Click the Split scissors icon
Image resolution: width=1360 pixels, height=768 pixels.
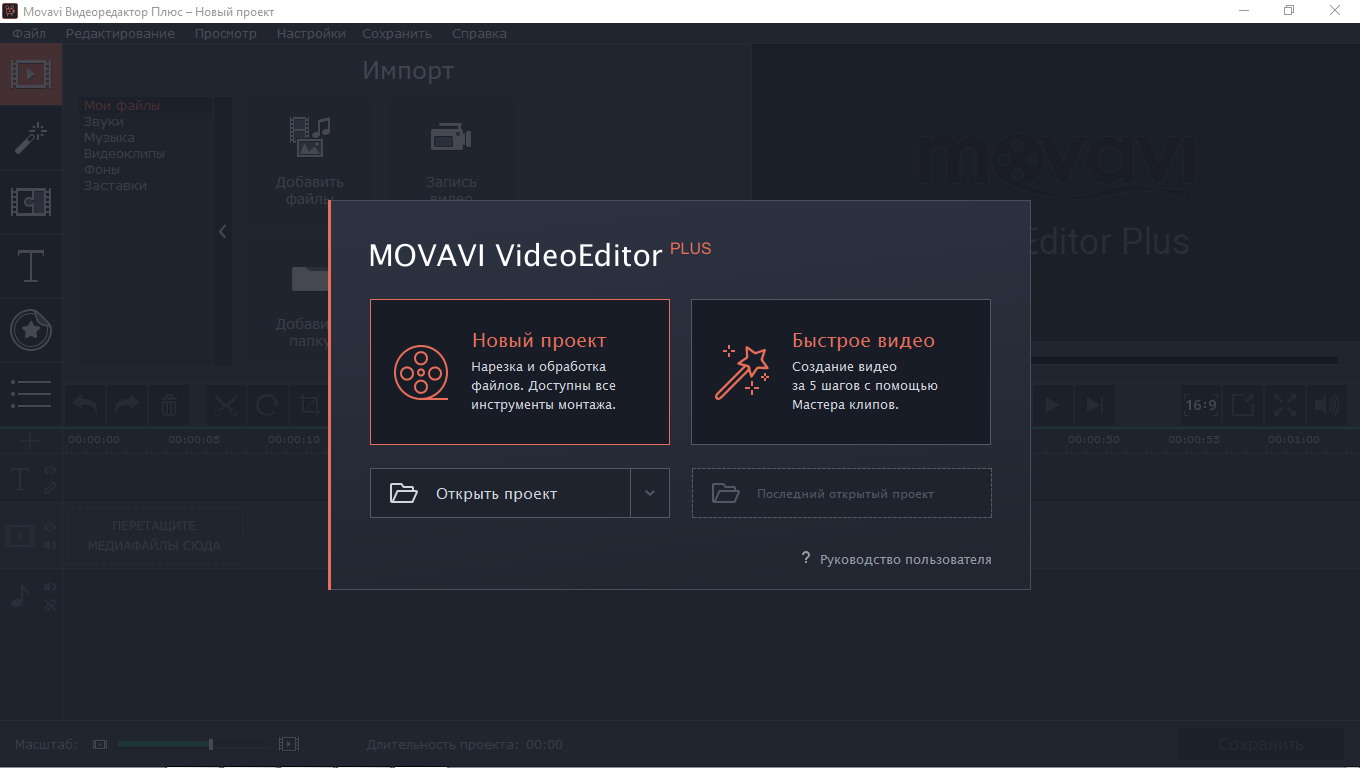(x=227, y=405)
